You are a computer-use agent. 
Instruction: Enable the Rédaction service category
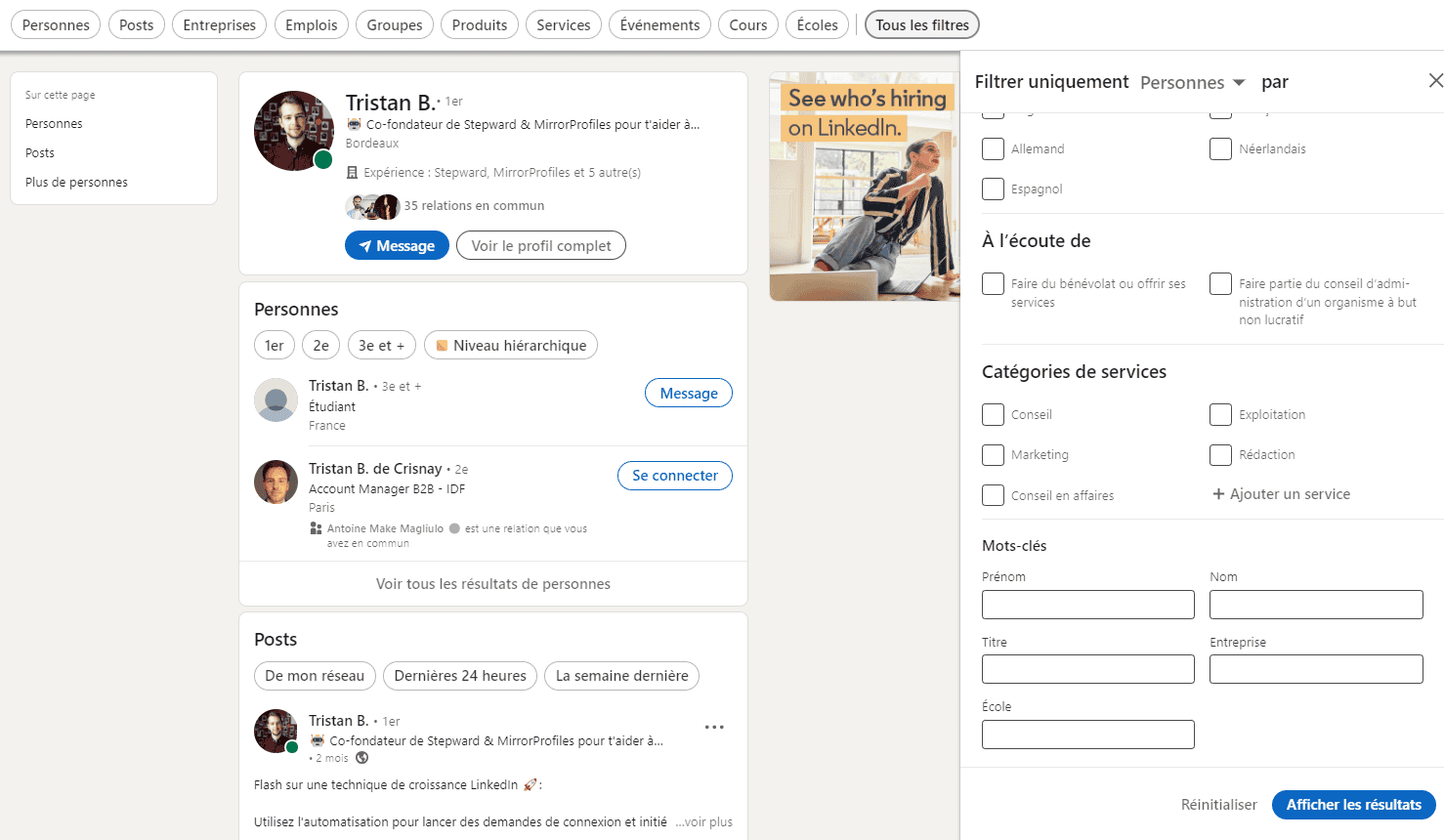tap(1220, 455)
